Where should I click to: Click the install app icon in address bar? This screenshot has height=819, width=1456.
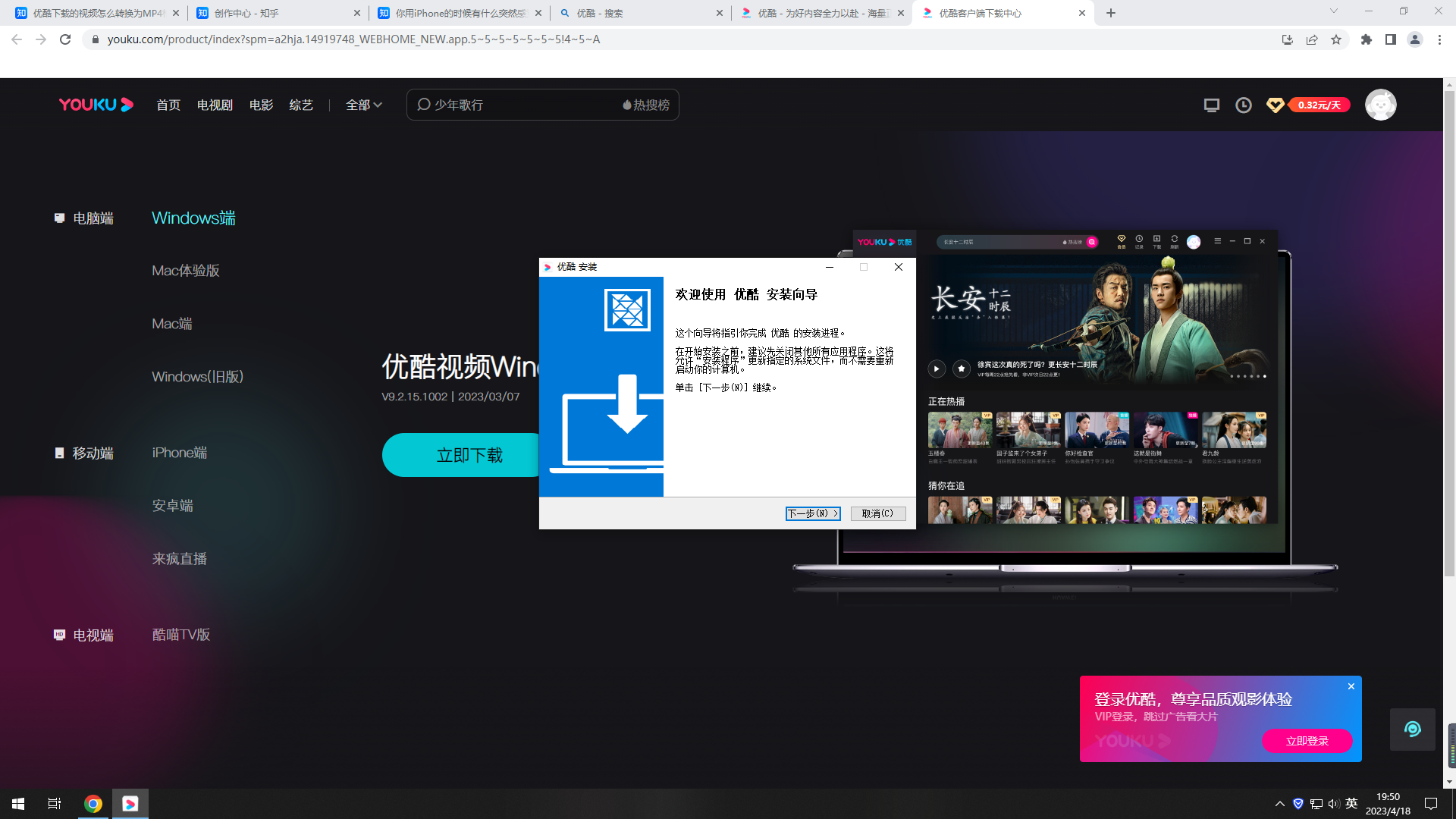click(1288, 39)
